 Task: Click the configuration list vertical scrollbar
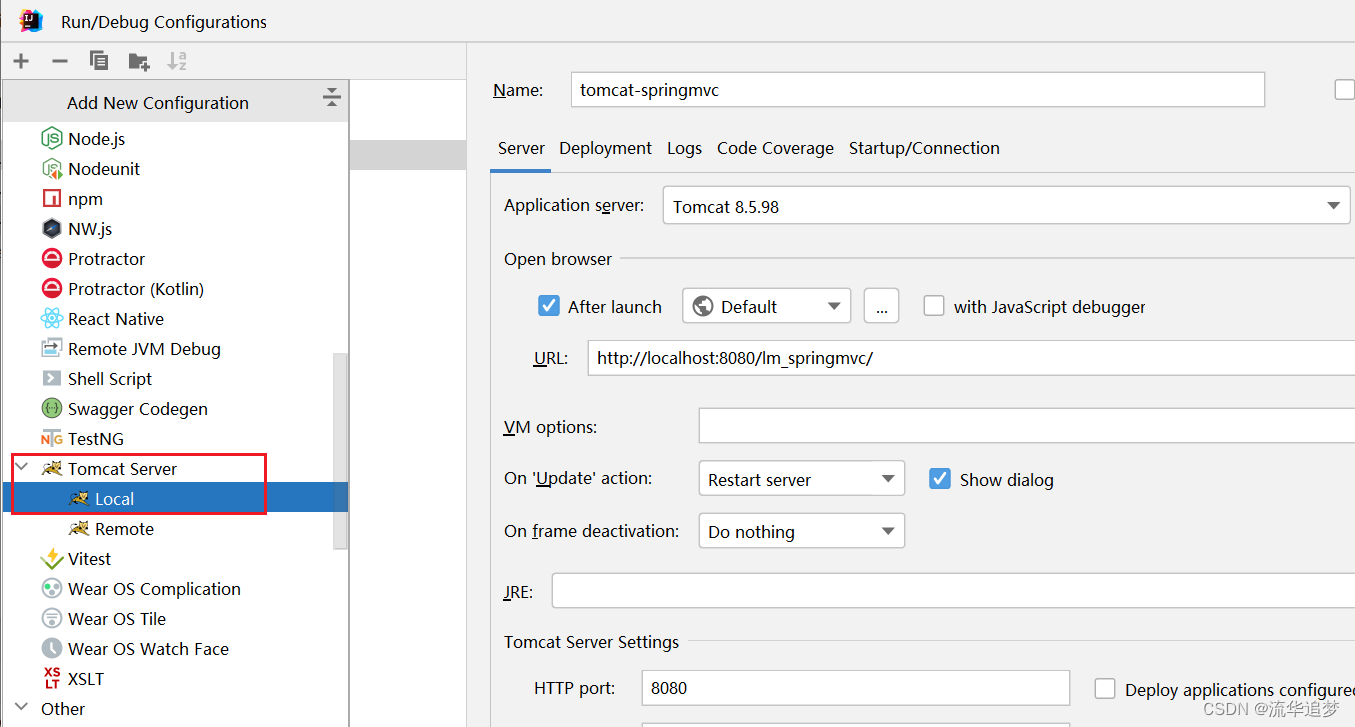click(x=340, y=450)
